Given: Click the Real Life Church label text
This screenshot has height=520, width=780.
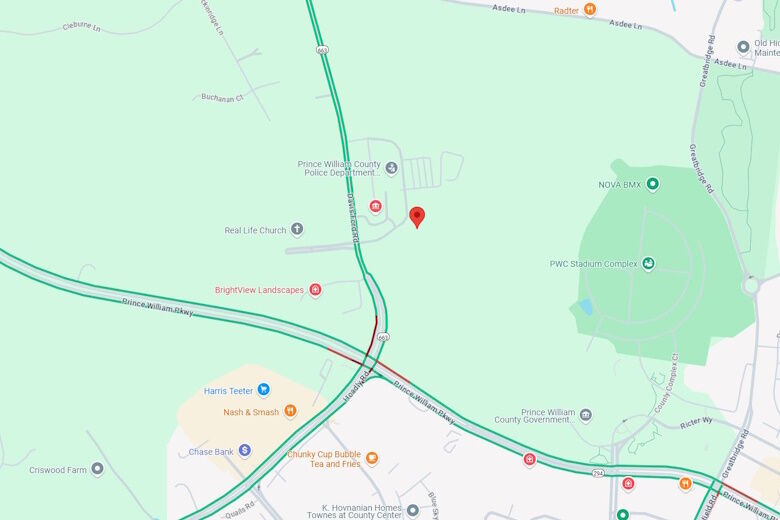Looking at the screenshot, I should [x=255, y=230].
